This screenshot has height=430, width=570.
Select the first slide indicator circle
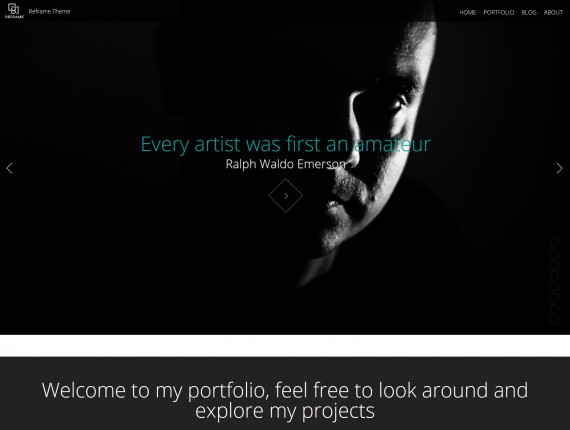[554, 243]
